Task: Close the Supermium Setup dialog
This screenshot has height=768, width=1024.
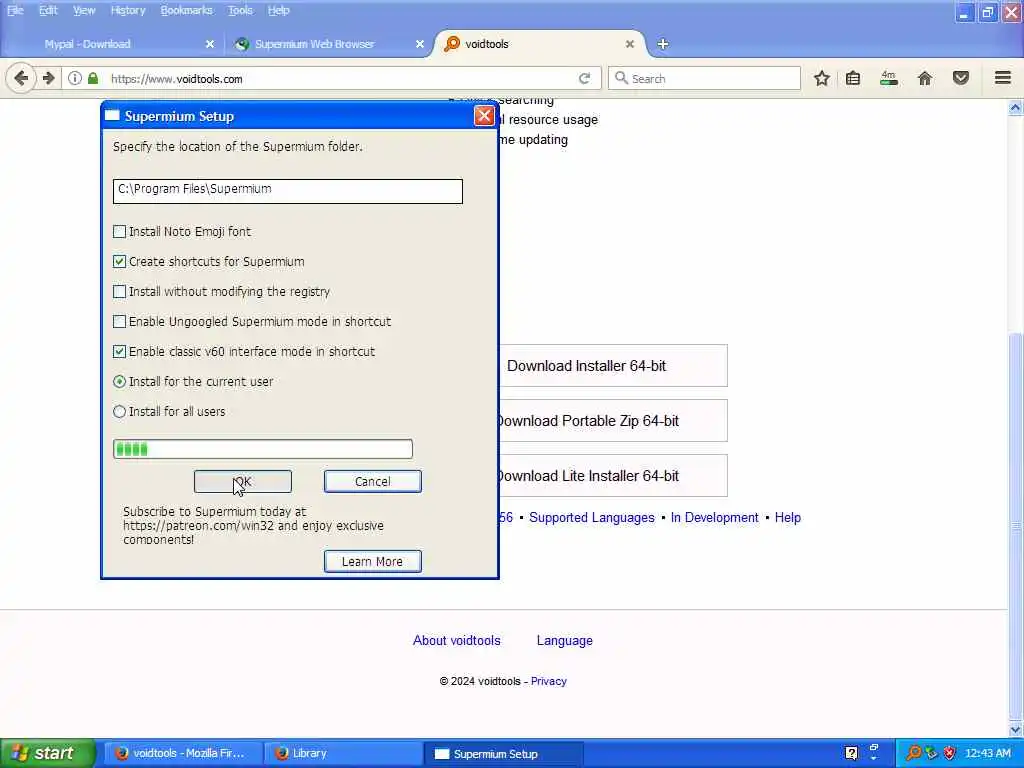Action: (x=484, y=116)
